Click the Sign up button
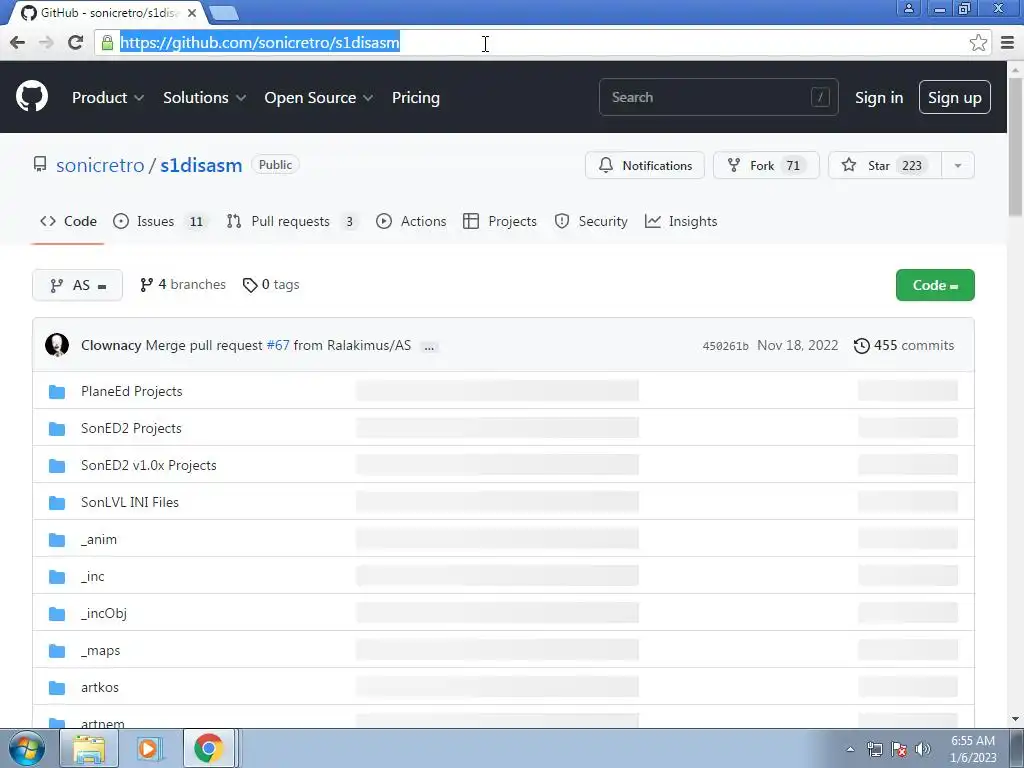This screenshot has width=1024, height=768. click(x=954, y=97)
